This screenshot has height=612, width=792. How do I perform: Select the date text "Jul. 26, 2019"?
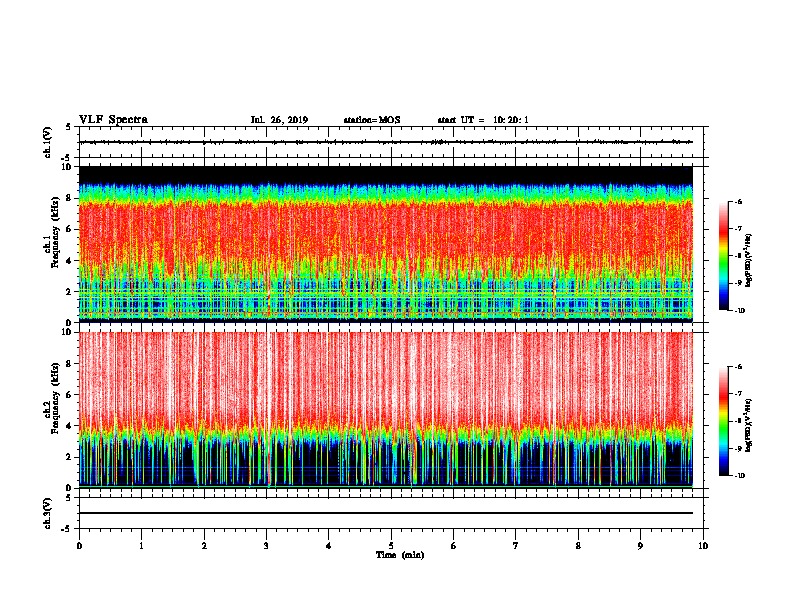[x=279, y=120]
